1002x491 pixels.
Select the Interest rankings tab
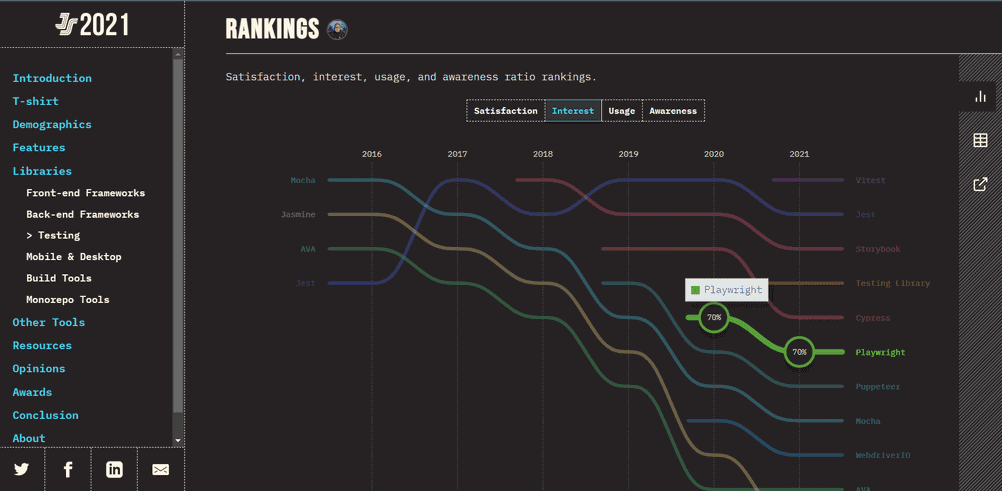click(x=573, y=111)
